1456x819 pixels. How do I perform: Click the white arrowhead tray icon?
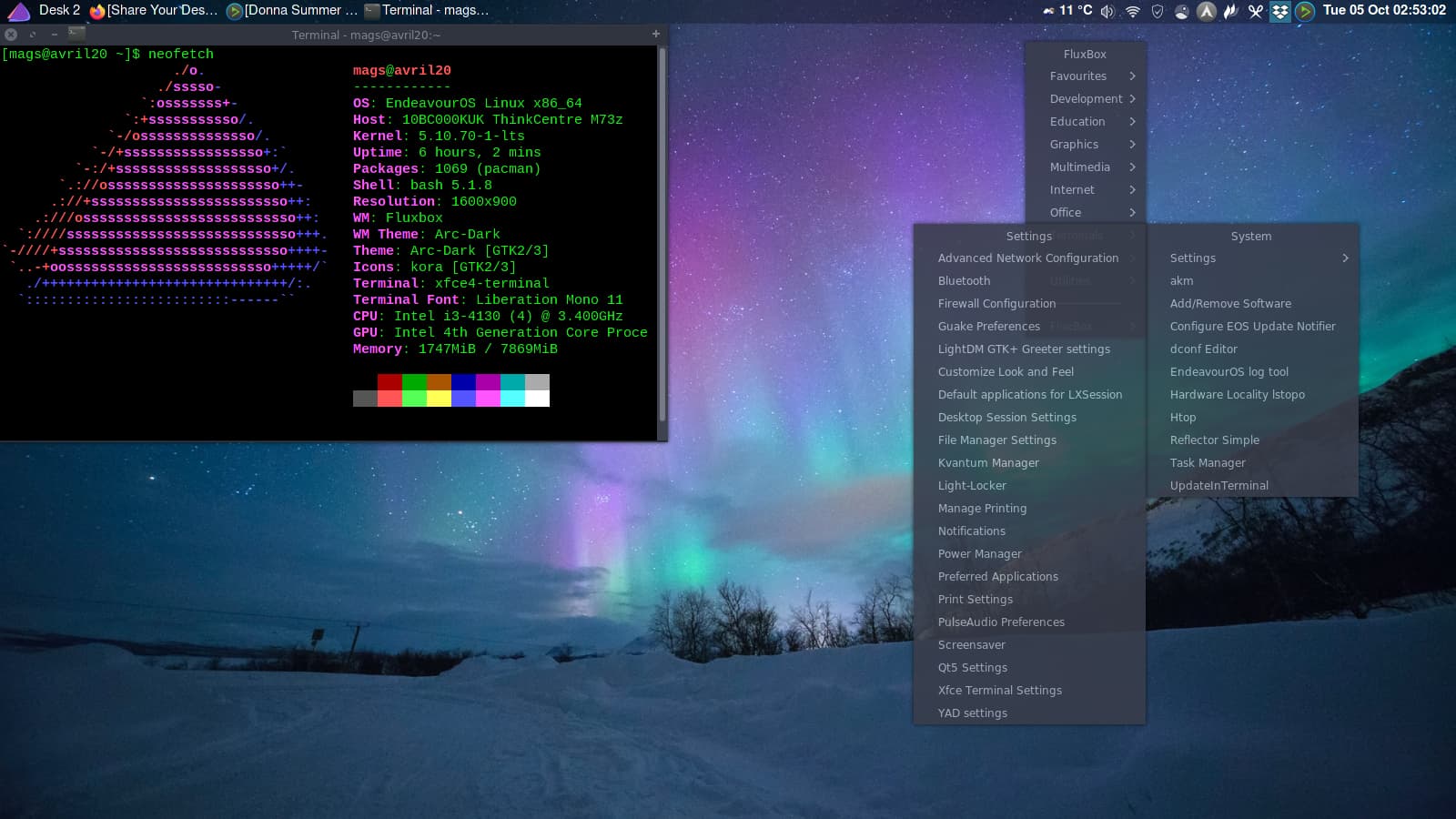click(x=1207, y=11)
